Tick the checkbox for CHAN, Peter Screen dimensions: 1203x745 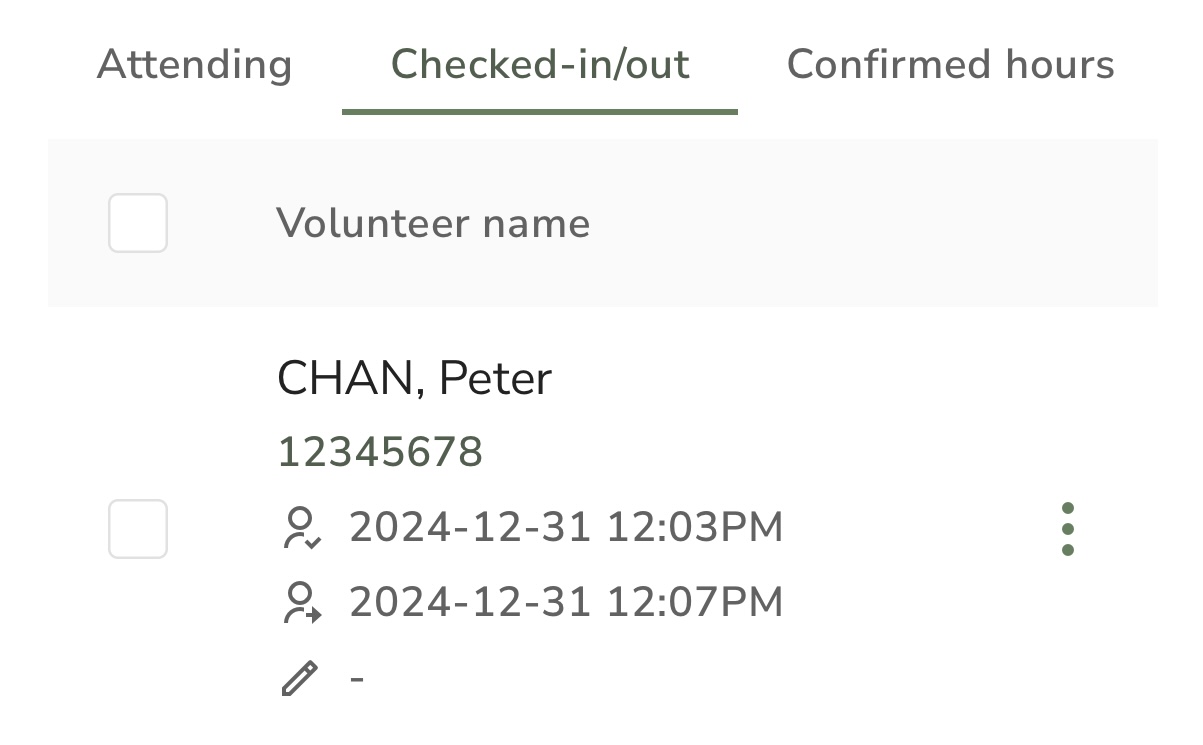[138, 529]
